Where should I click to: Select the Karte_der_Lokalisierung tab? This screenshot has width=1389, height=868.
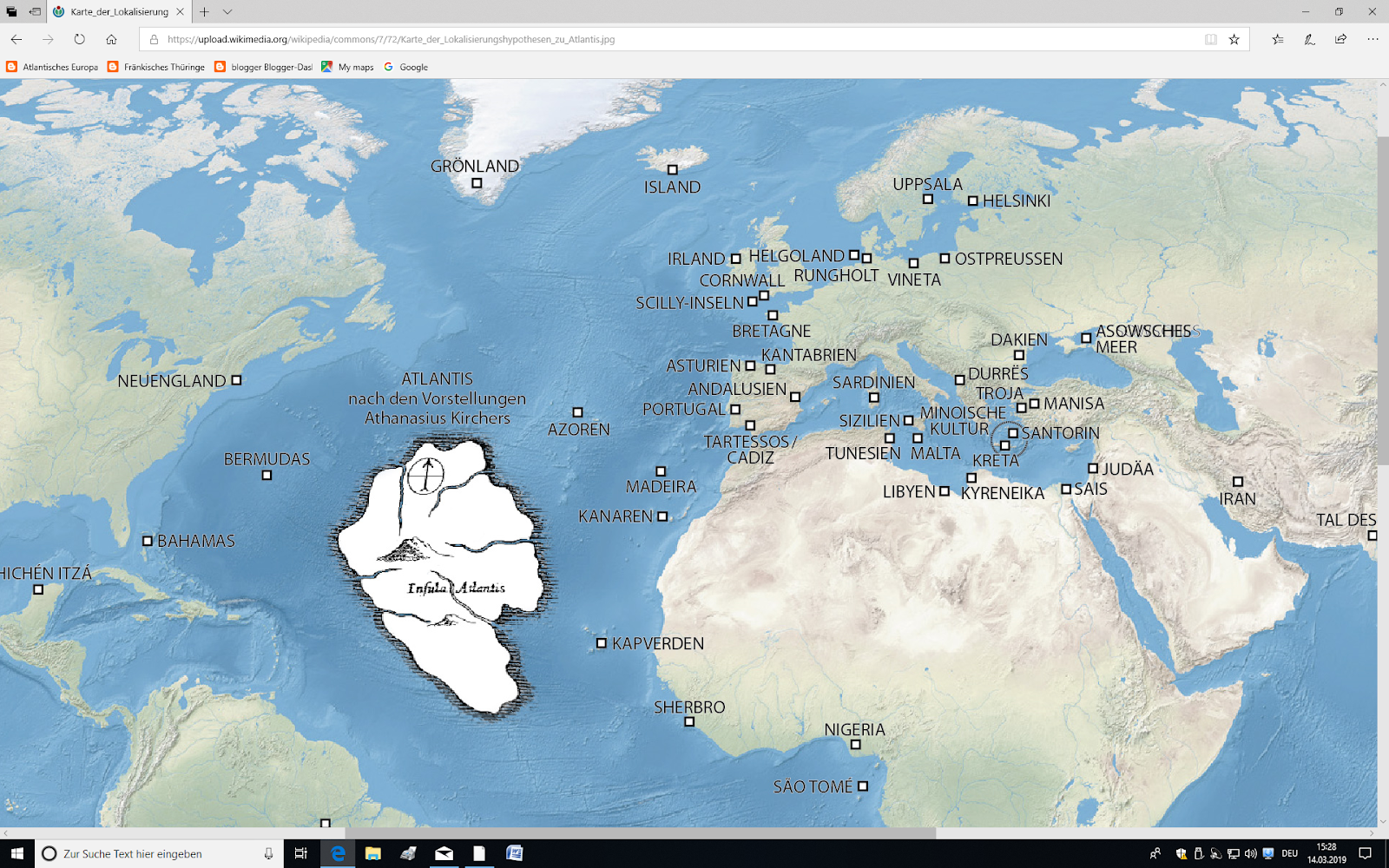tap(119, 12)
